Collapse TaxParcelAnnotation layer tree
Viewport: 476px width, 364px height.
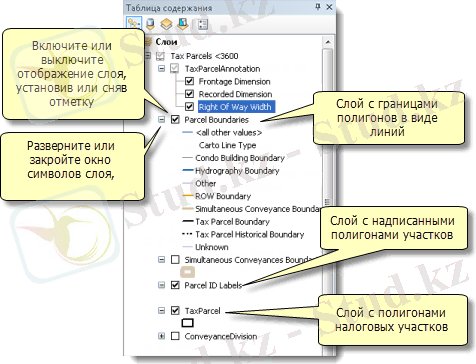[x=162, y=69]
